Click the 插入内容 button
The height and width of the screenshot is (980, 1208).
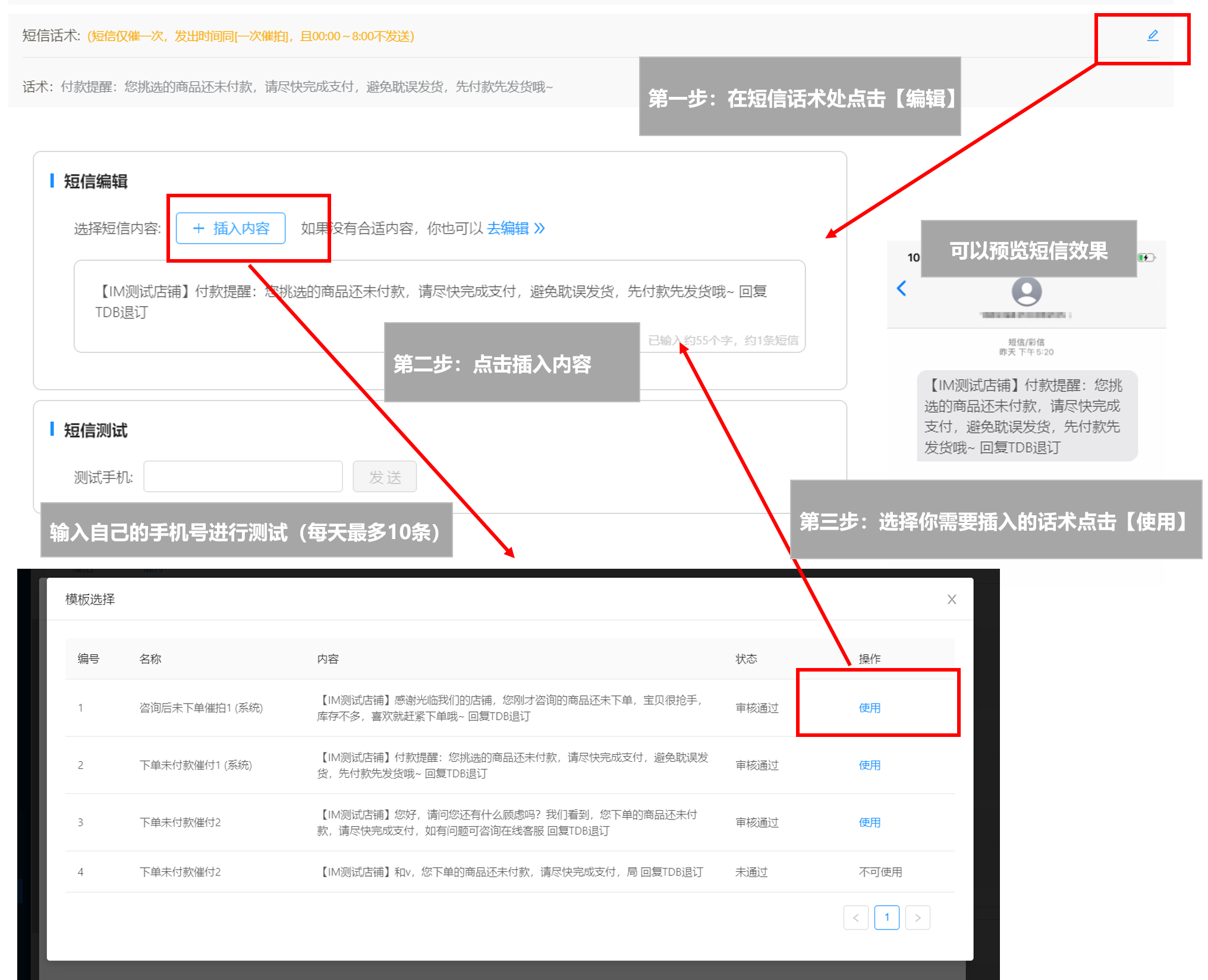click(x=231, y=228)
